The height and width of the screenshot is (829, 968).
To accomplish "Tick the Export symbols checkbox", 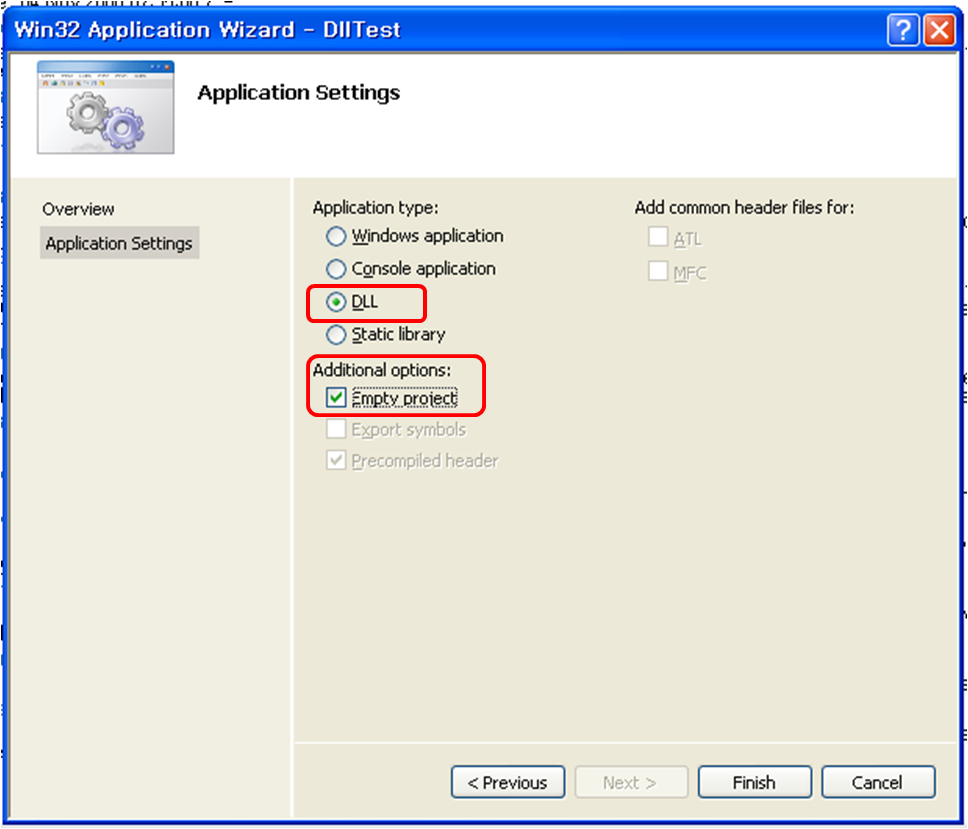I will [336, 429].
